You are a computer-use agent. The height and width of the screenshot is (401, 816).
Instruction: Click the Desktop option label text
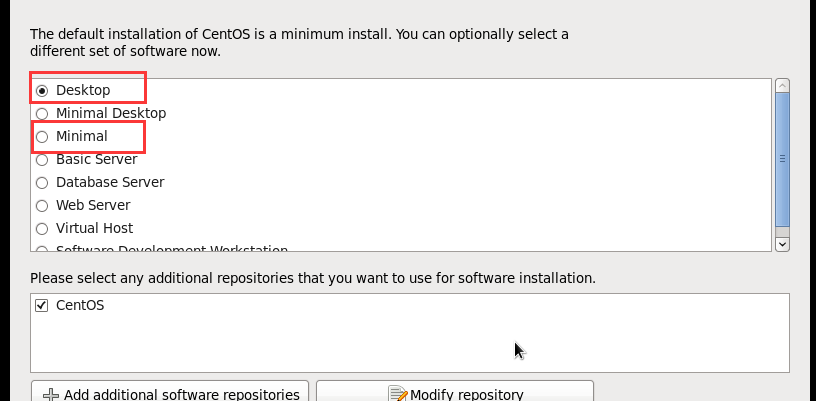(83, 91)
